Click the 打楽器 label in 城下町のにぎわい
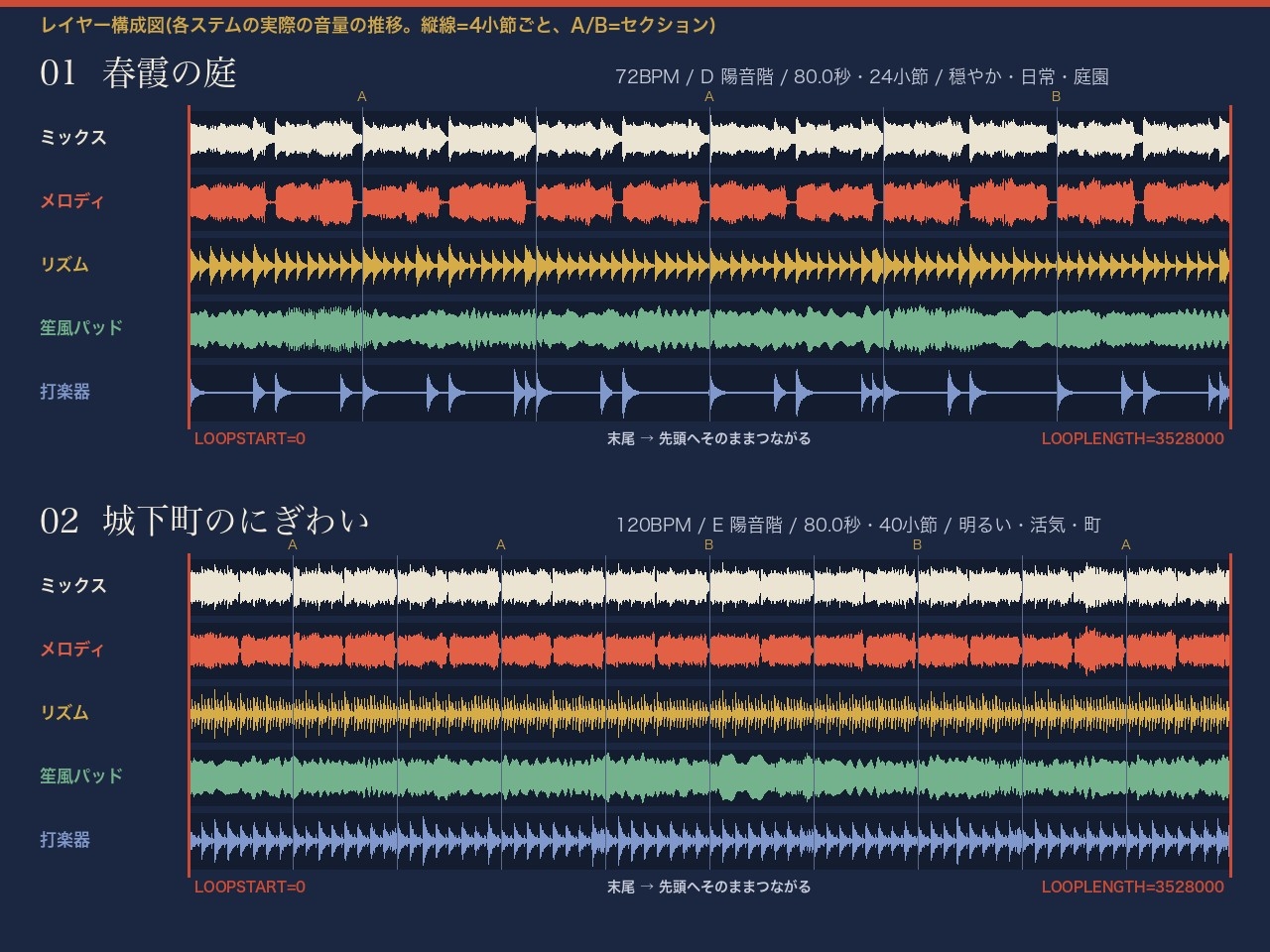Screen dimensions: 1270x952 coord(64,840)
